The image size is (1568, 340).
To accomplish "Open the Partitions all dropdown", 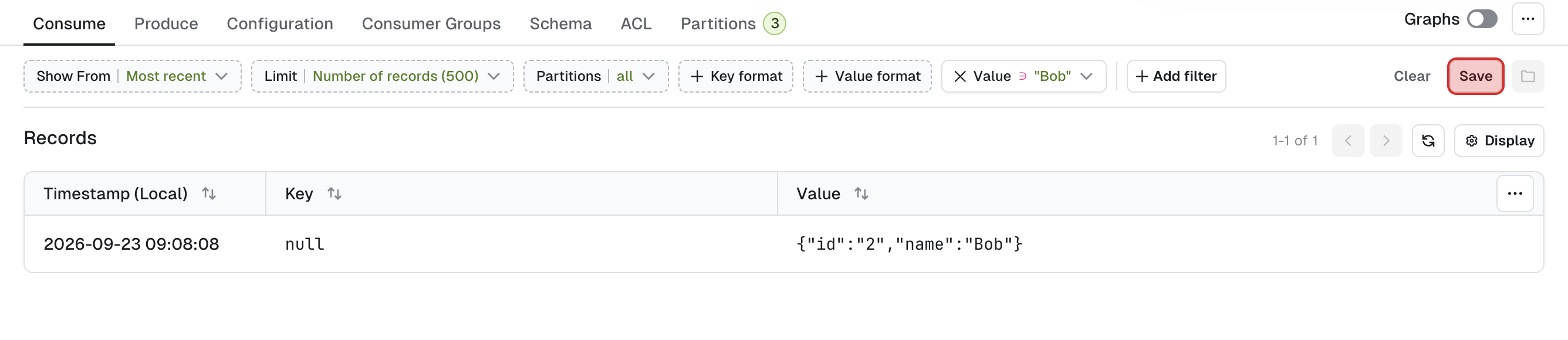I will 596,76.
